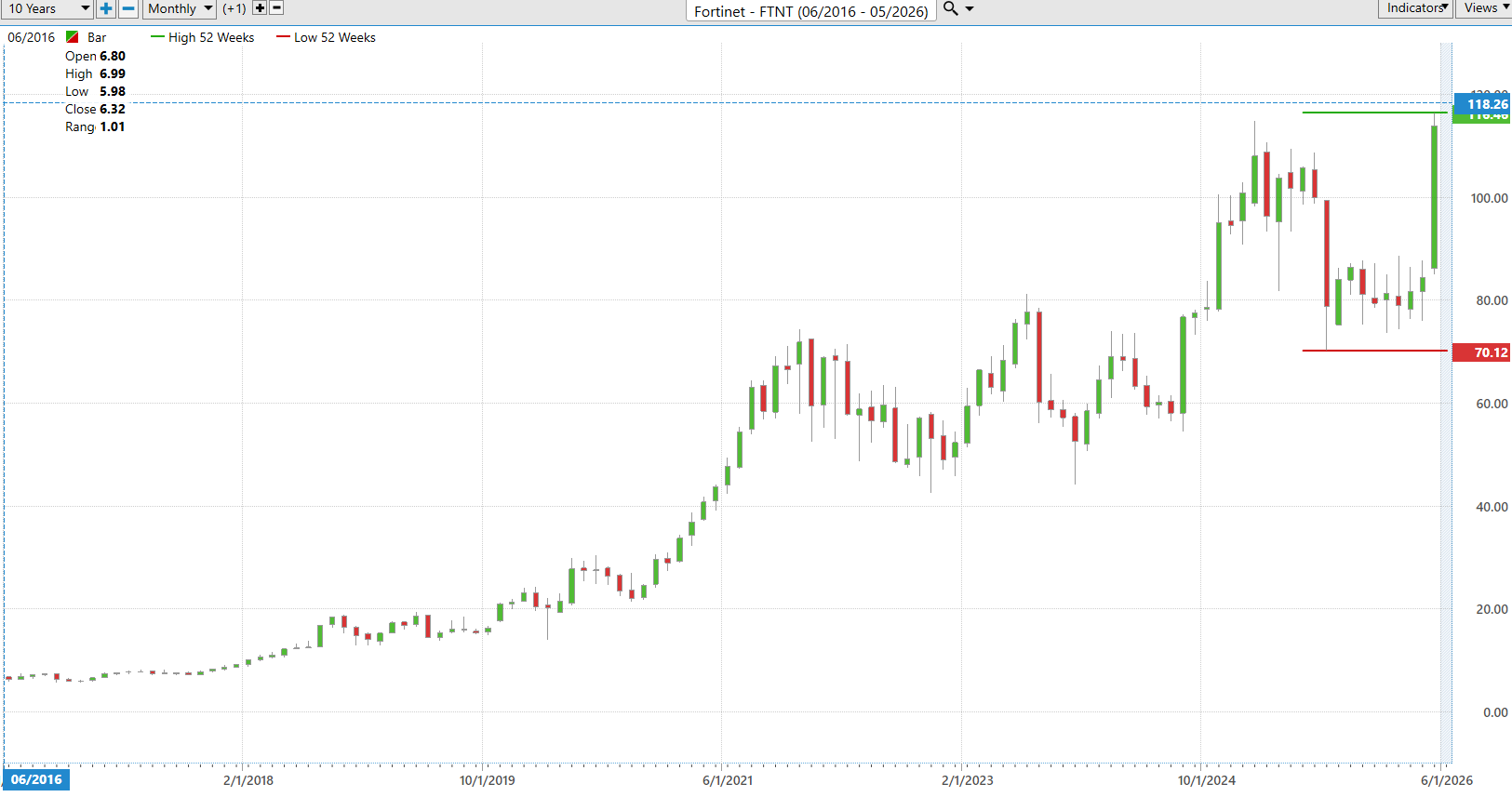Open the Indicators menu
The image size is (1512, 797).
pyautogui.click(x=1415, y=8)
